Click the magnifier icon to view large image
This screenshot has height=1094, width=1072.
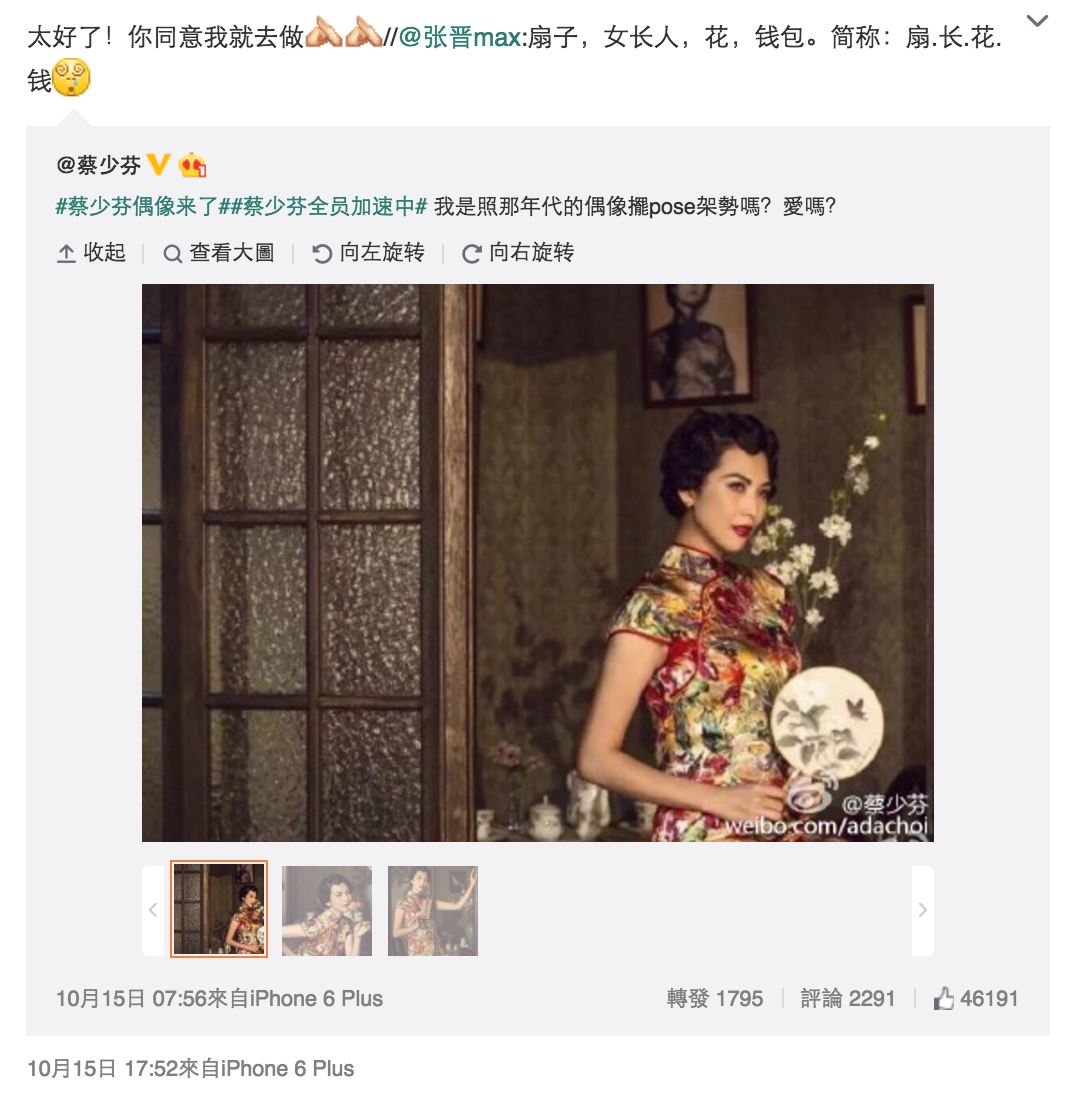pyautogui.click(x=172, y=253)
